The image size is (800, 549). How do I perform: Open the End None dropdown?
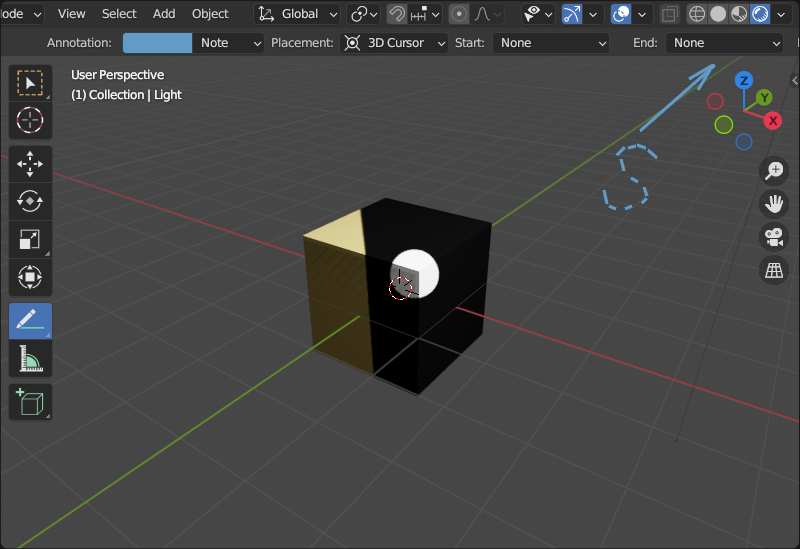(724, 43)
